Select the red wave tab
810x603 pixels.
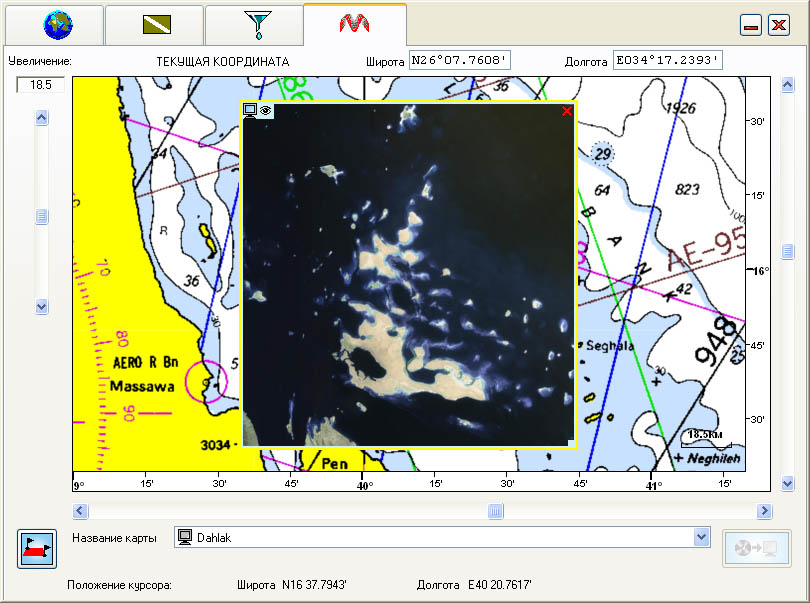tap(355, 23)
